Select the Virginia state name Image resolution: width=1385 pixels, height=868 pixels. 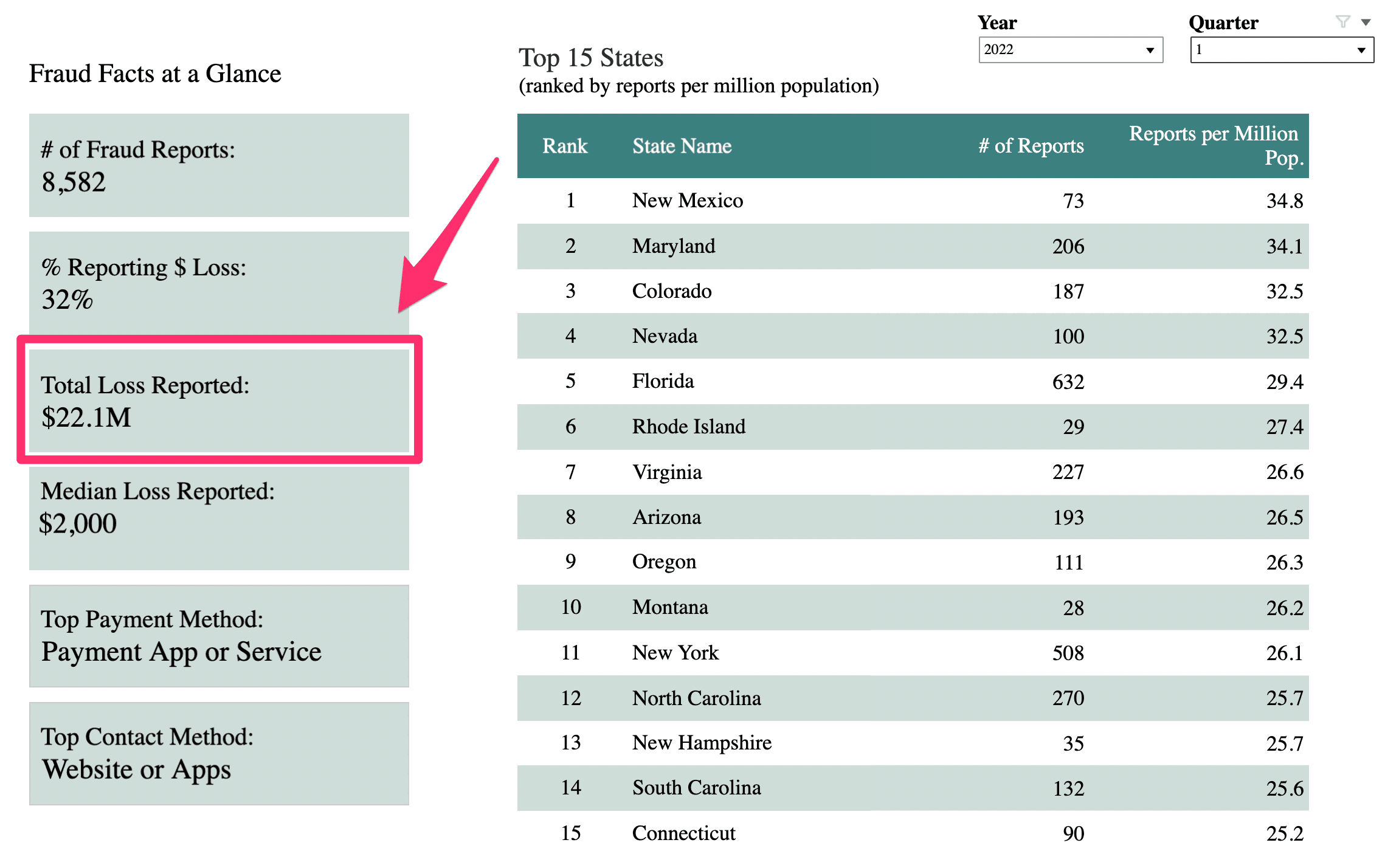click(666, 472)
